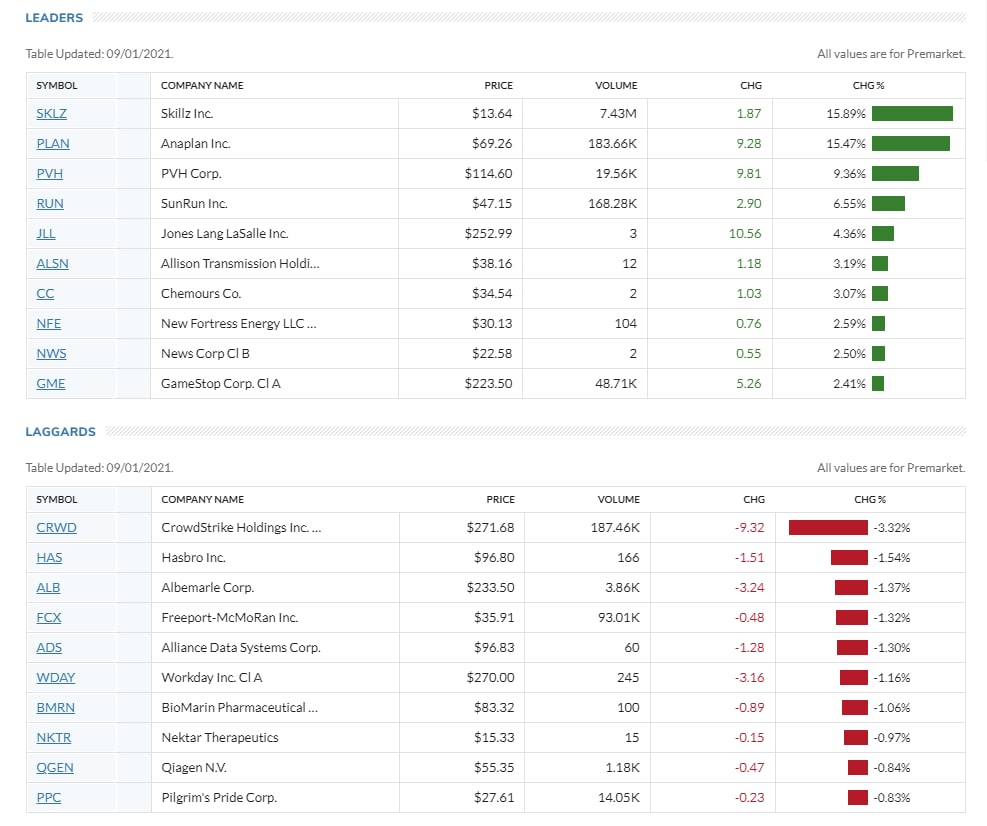Open the FCX ticker link
987x826 pixels.
[48, 618]
